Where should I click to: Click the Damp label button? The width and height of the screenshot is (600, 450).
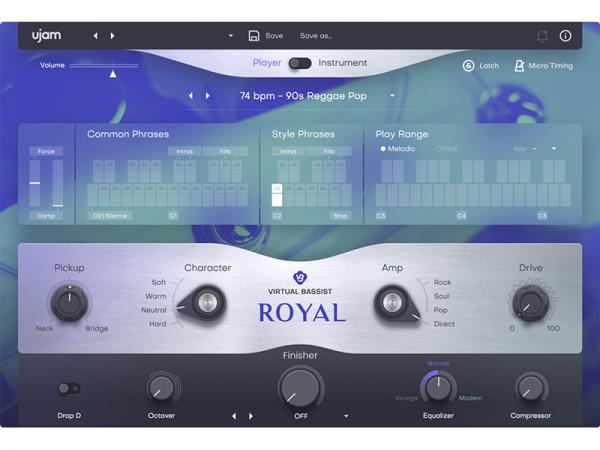[x=46, y=216]
